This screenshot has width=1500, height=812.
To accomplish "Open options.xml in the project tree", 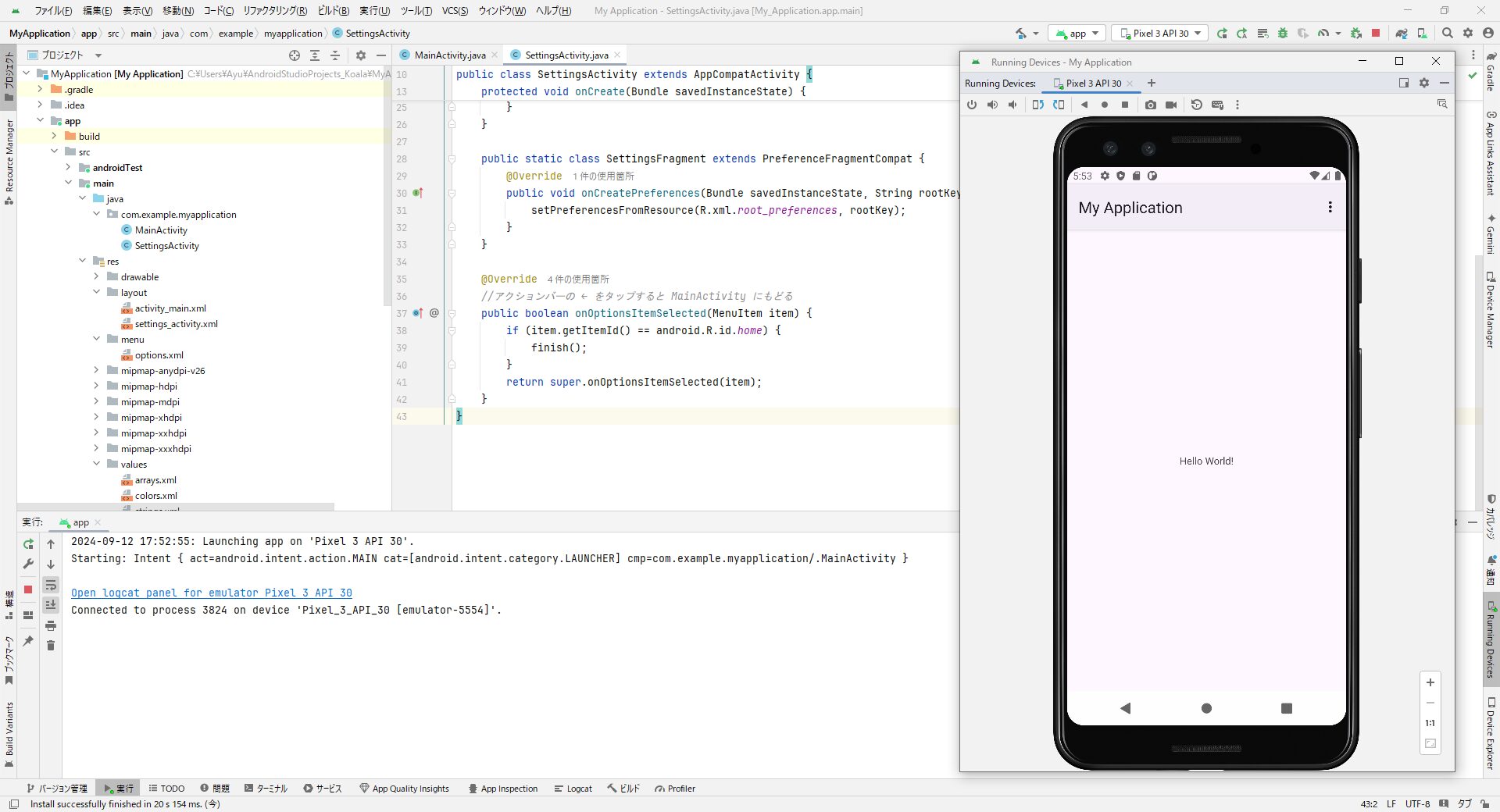I will 159,355.
